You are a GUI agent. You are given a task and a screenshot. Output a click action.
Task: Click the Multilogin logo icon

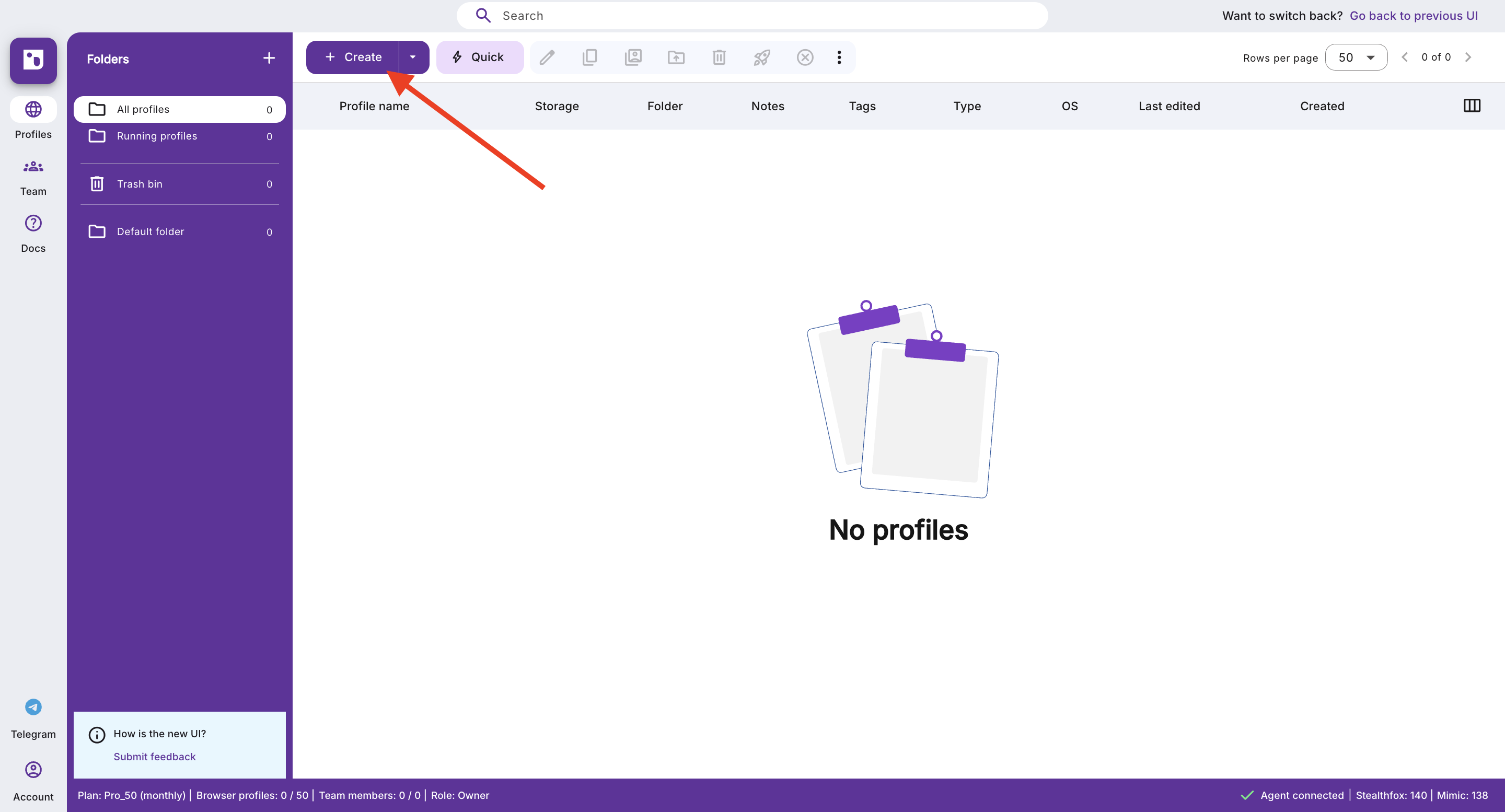pyautogui.click(x=33, y=60)
